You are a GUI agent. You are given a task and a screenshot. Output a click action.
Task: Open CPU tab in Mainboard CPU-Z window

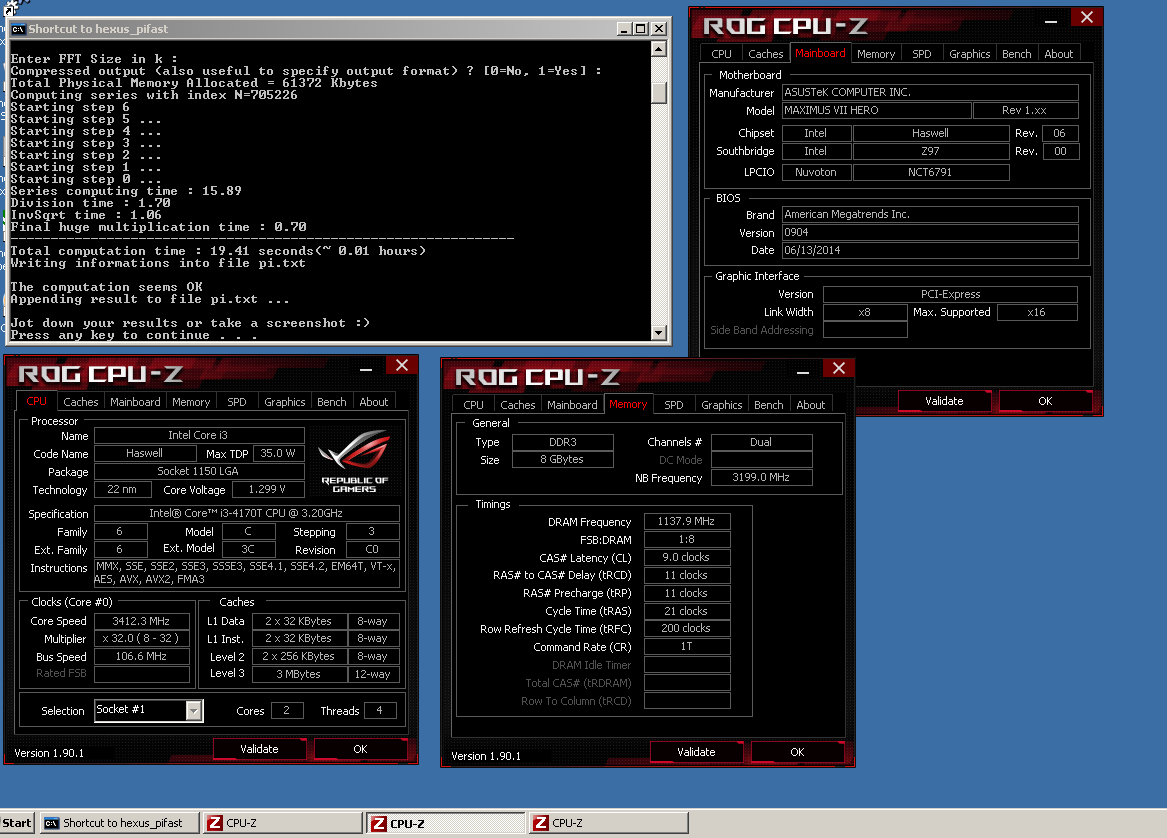pyautogui.click(x=721, y=54)
